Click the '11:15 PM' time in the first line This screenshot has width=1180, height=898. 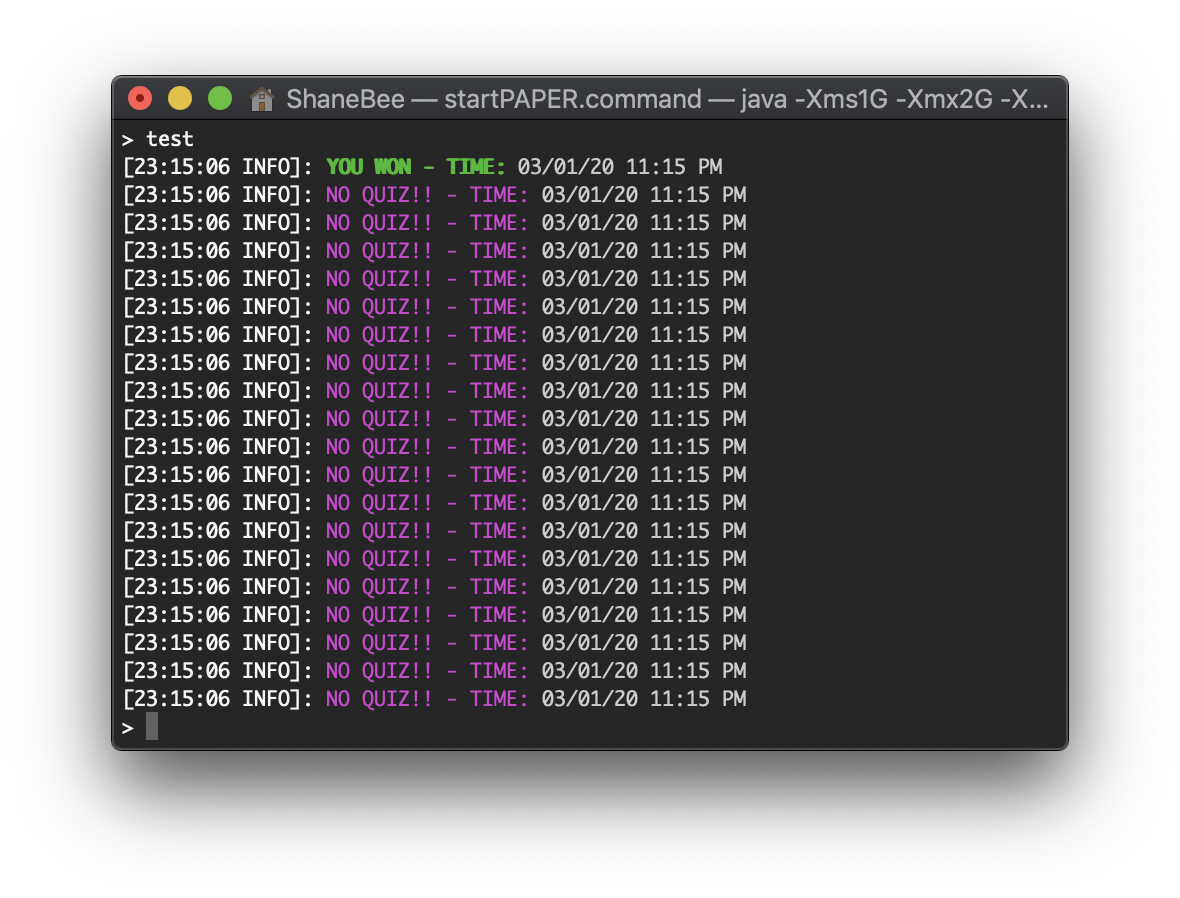676,166
